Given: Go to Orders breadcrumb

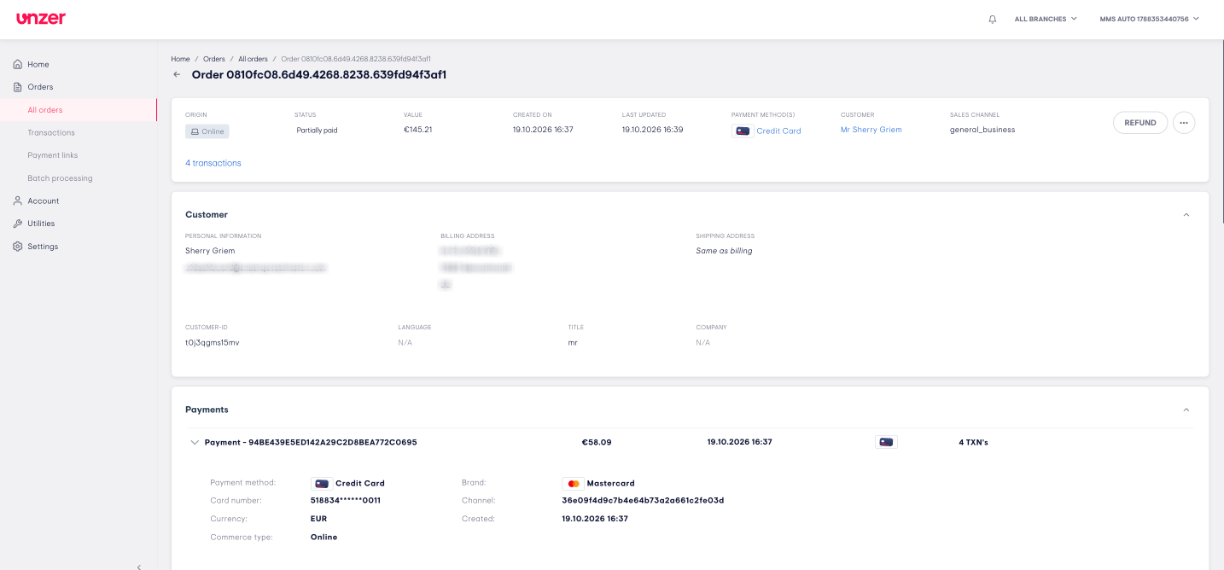Looking at the screenshot, I should 214,59.
